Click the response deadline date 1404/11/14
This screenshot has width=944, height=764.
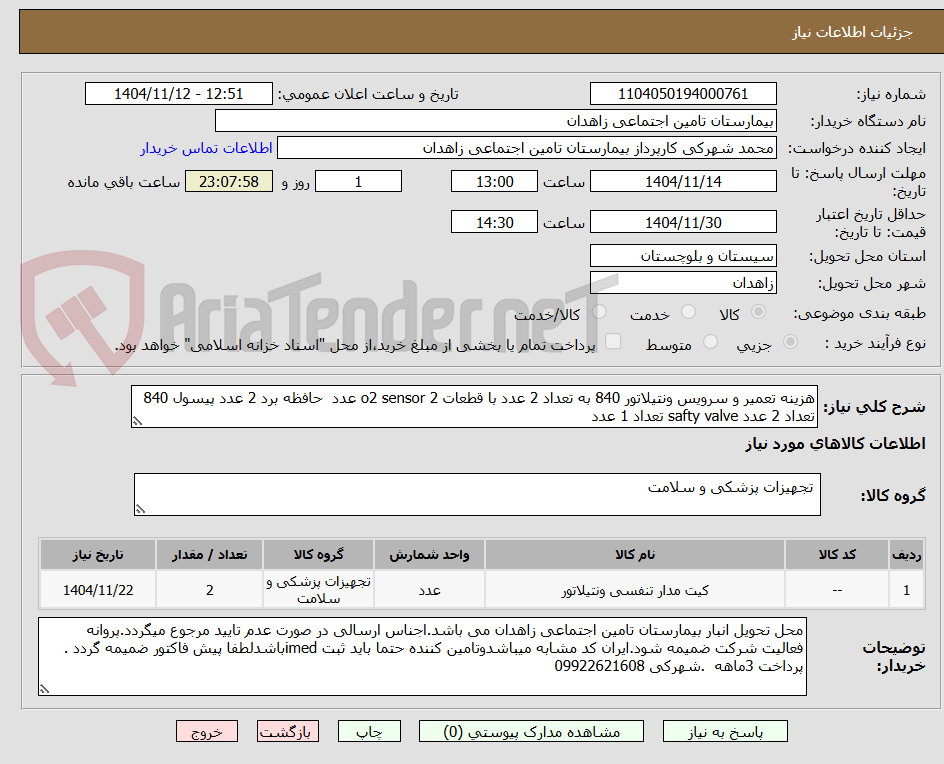(683, 181)
